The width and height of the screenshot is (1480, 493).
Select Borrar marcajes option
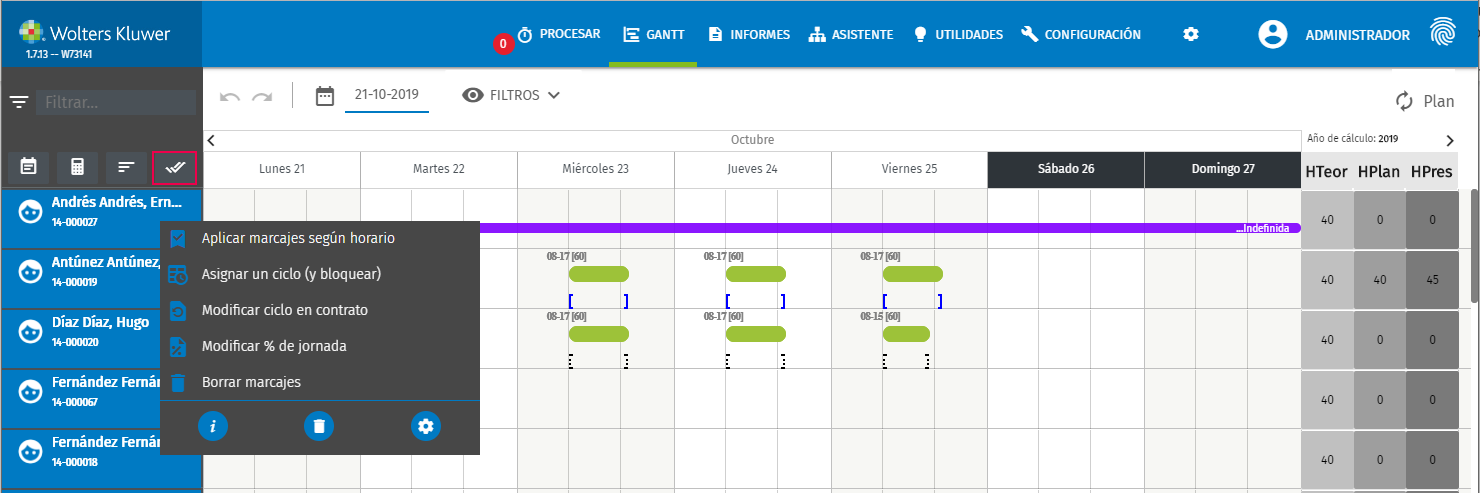click(x=320, y=382)
